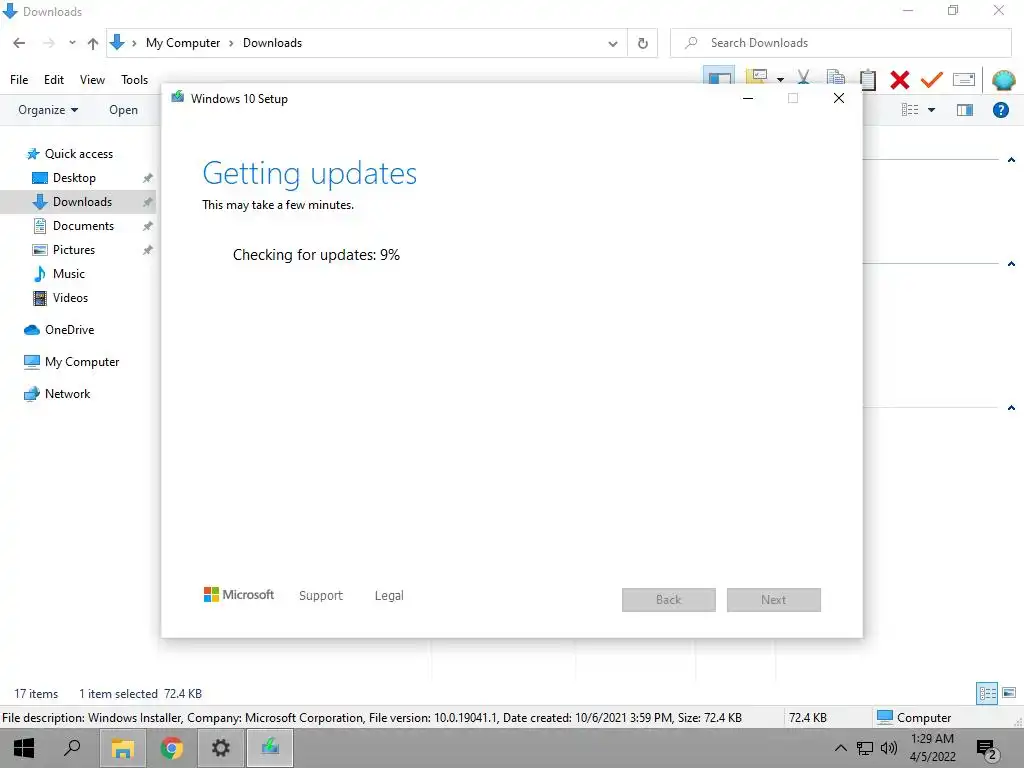
Task: Click the pin icon next to Documents
Action: (x=148, y=226)
